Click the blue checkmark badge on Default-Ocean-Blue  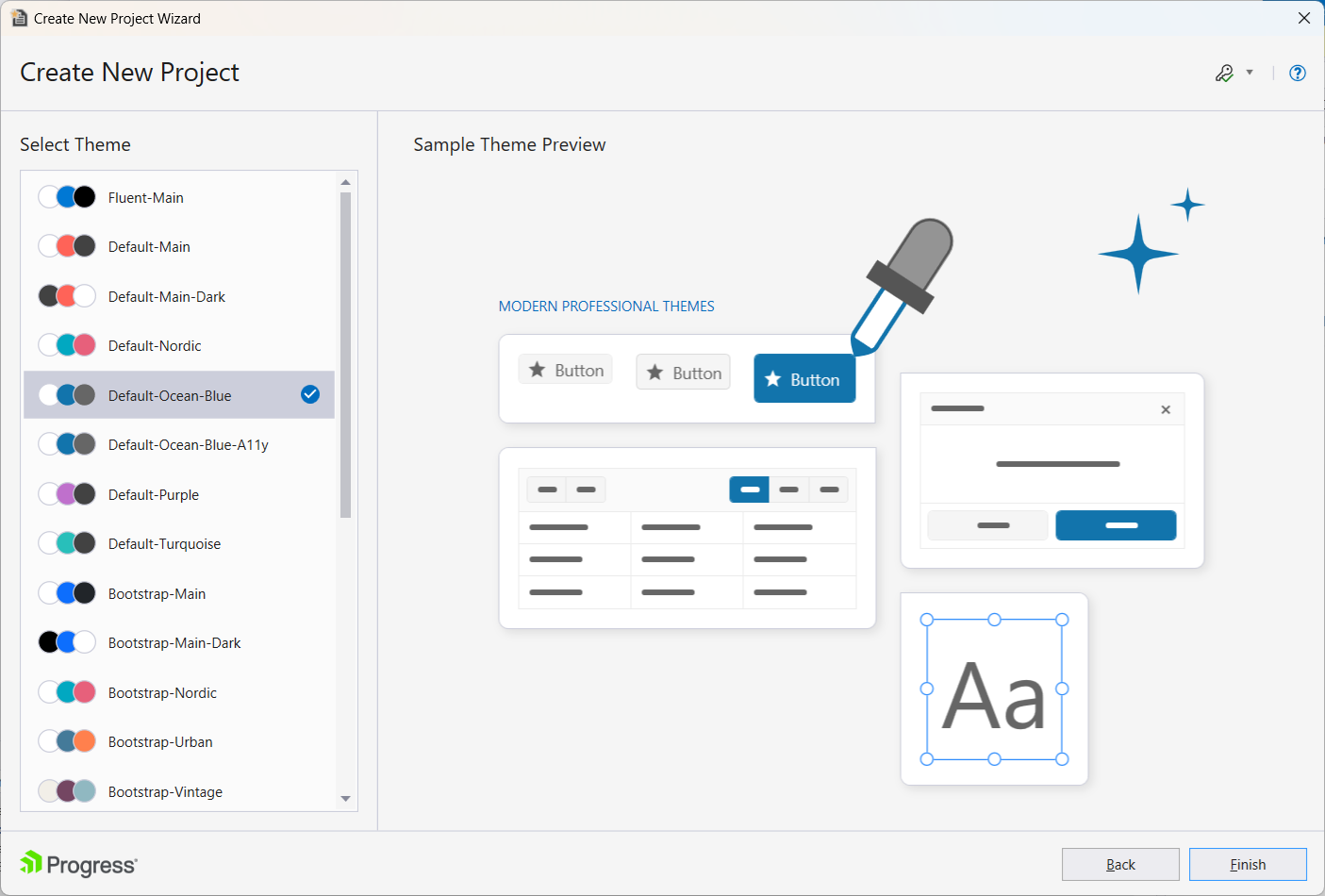[x=310, y=394]
